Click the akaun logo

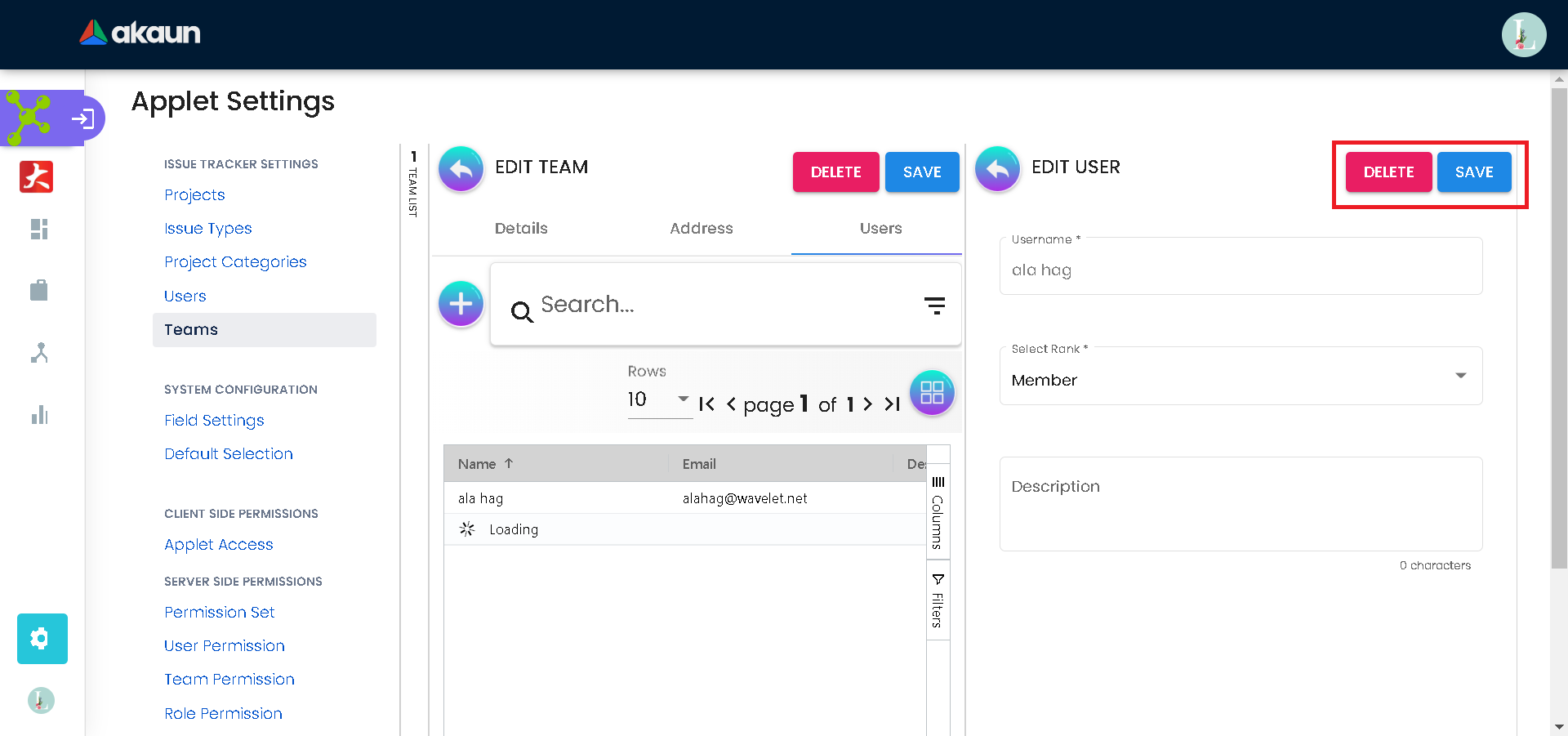140,33
